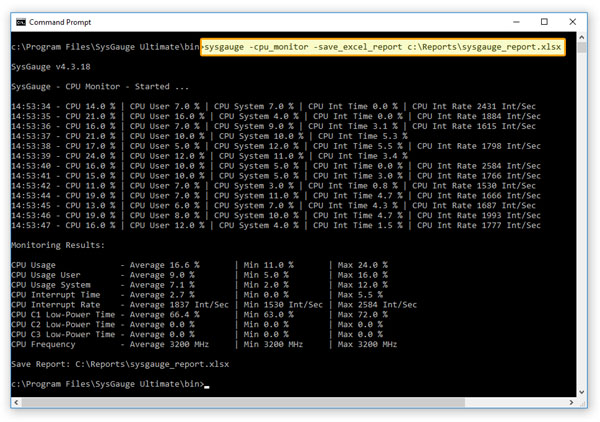Click the vertical scrollbar down arrow

(x=582, y=392)
